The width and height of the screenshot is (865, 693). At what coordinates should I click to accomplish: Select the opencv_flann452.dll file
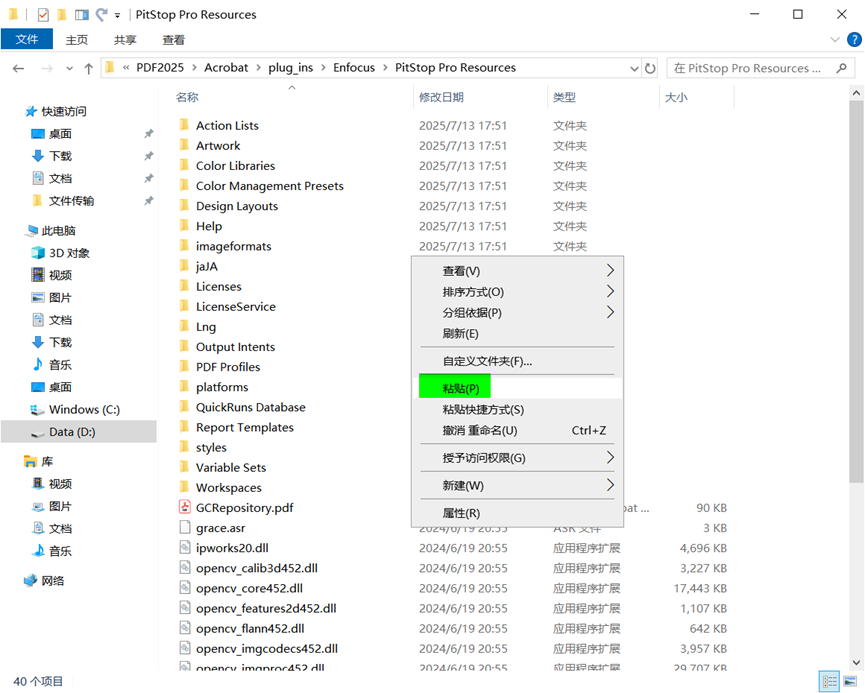point(250,628)
